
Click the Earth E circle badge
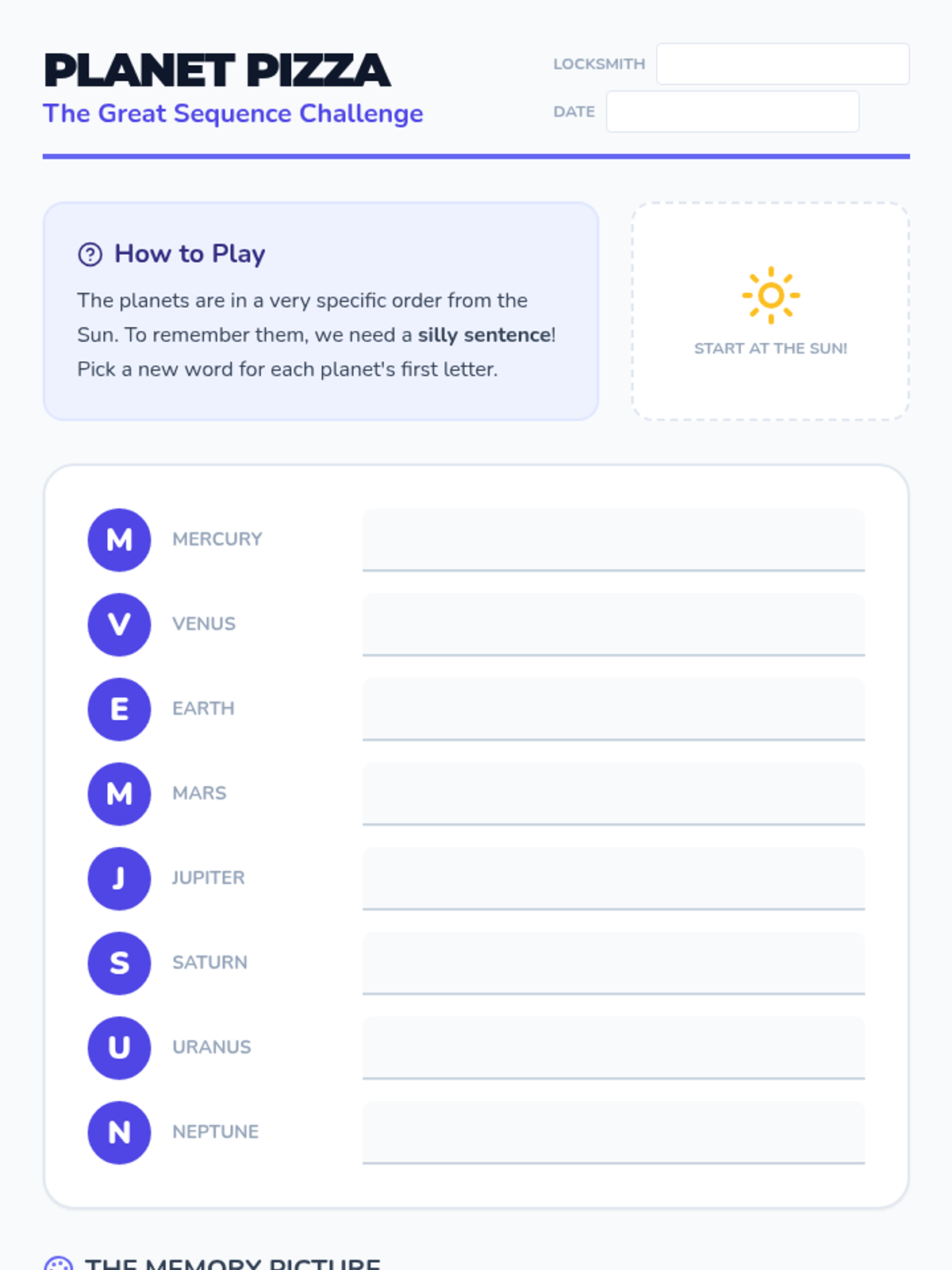119,709
